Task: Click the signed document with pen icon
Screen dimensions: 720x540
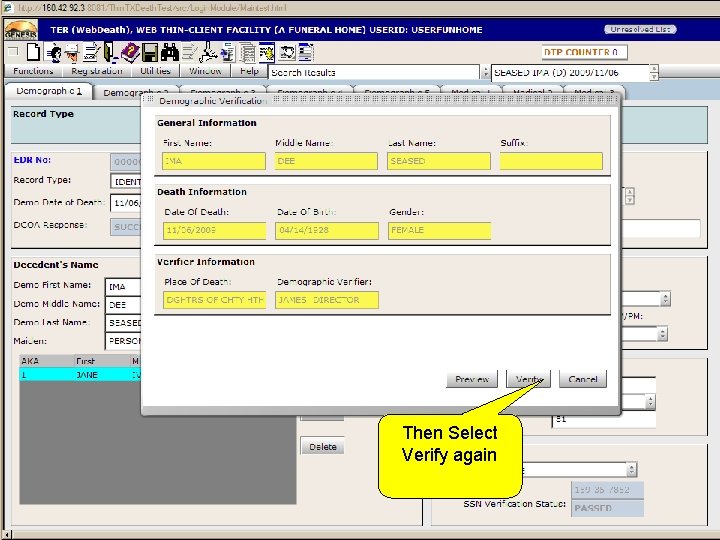Action: click(91, 52)
